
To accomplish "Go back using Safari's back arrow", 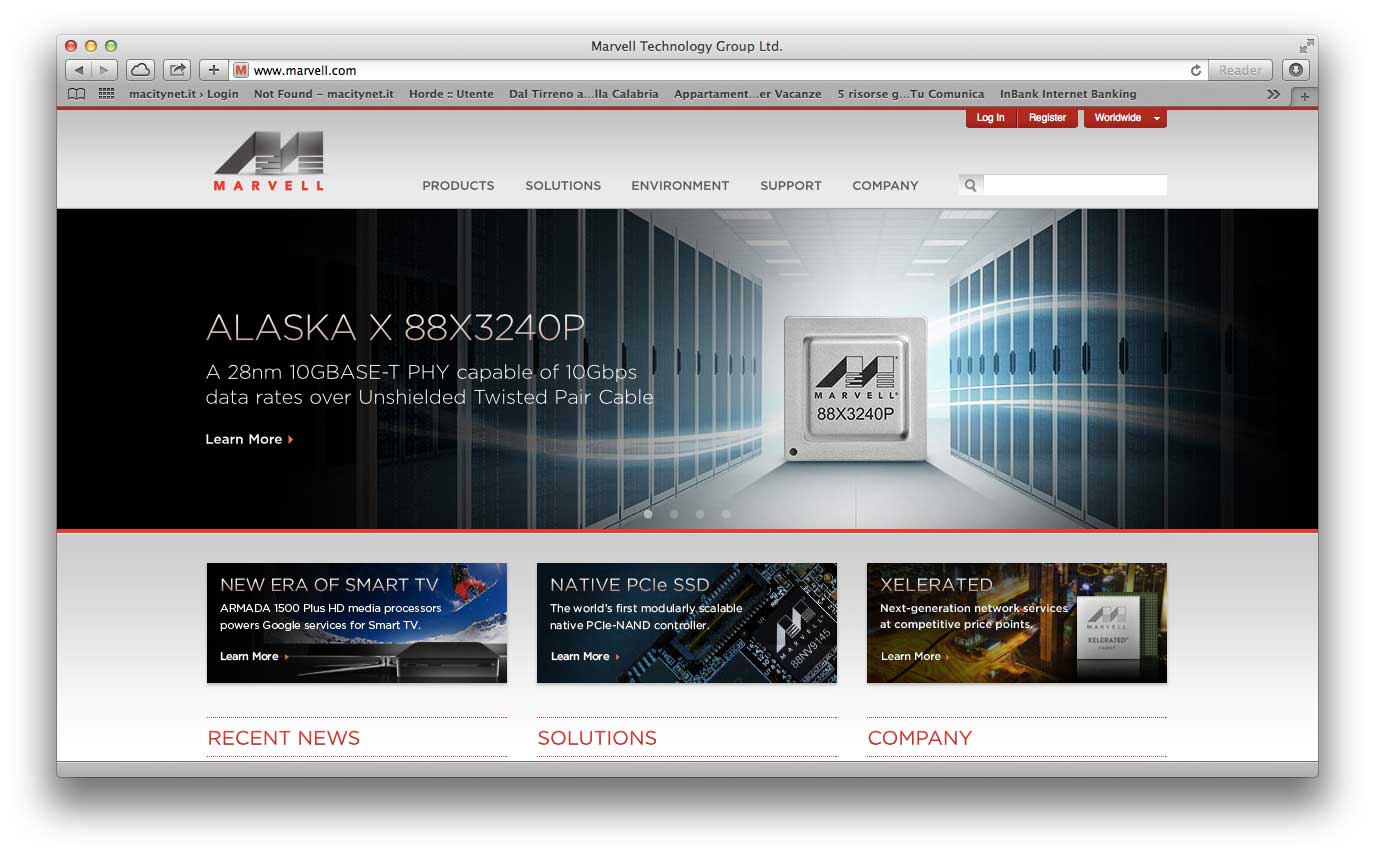I will 79,70.
